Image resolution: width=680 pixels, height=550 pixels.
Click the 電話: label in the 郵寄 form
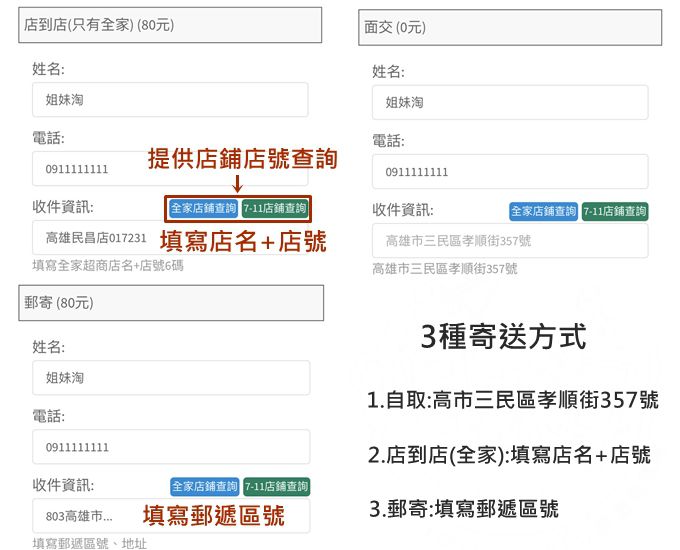(49, 416)
